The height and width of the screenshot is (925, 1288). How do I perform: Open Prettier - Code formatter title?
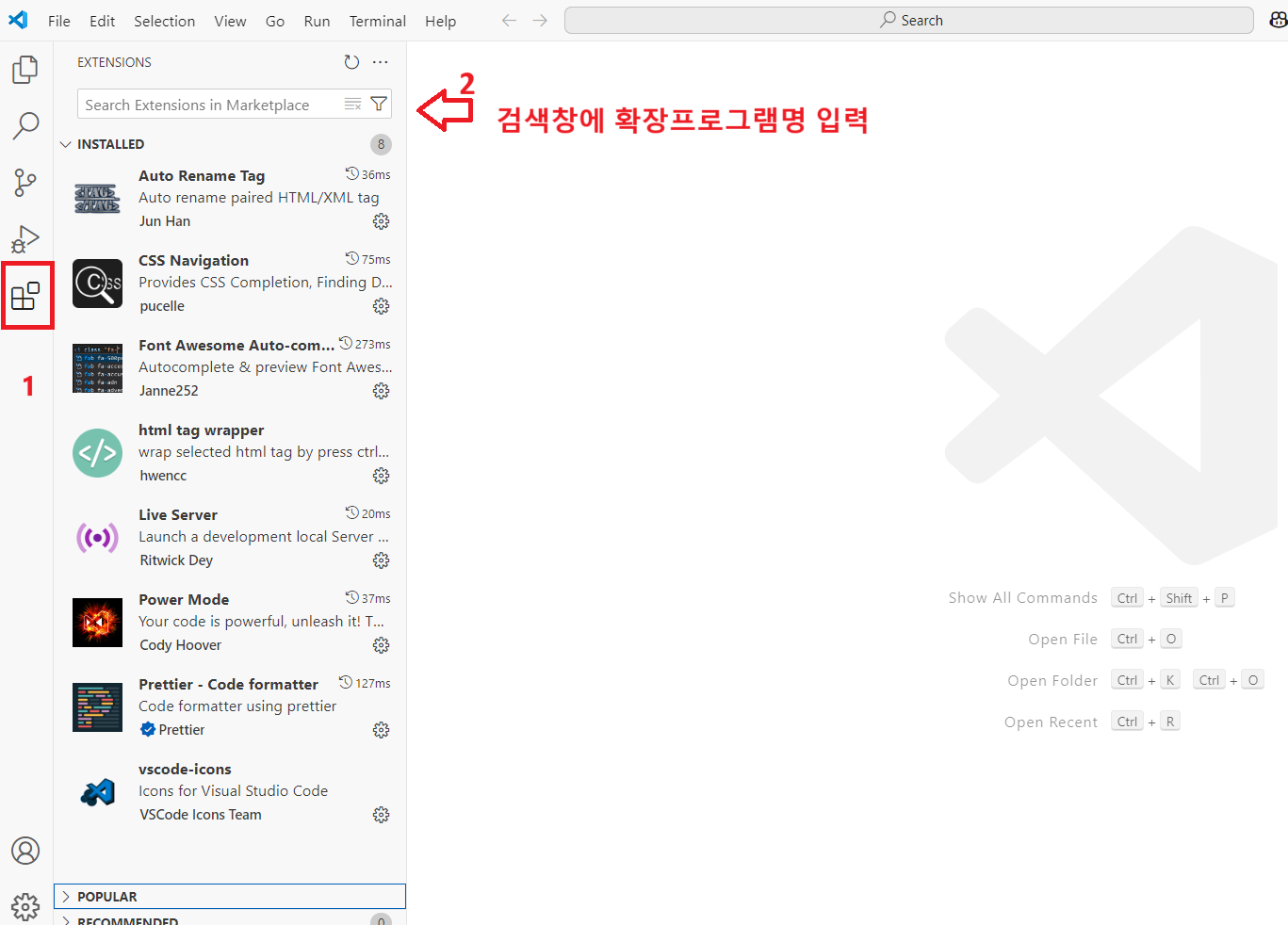228,685
